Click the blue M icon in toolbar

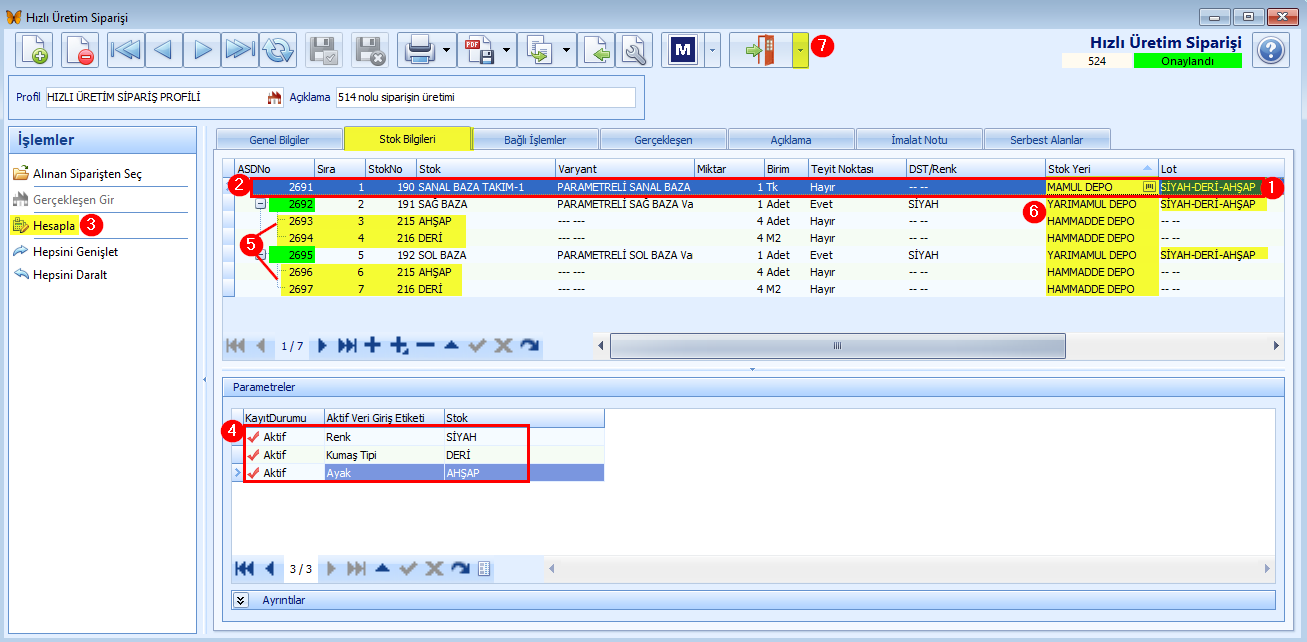click(683, 50)
